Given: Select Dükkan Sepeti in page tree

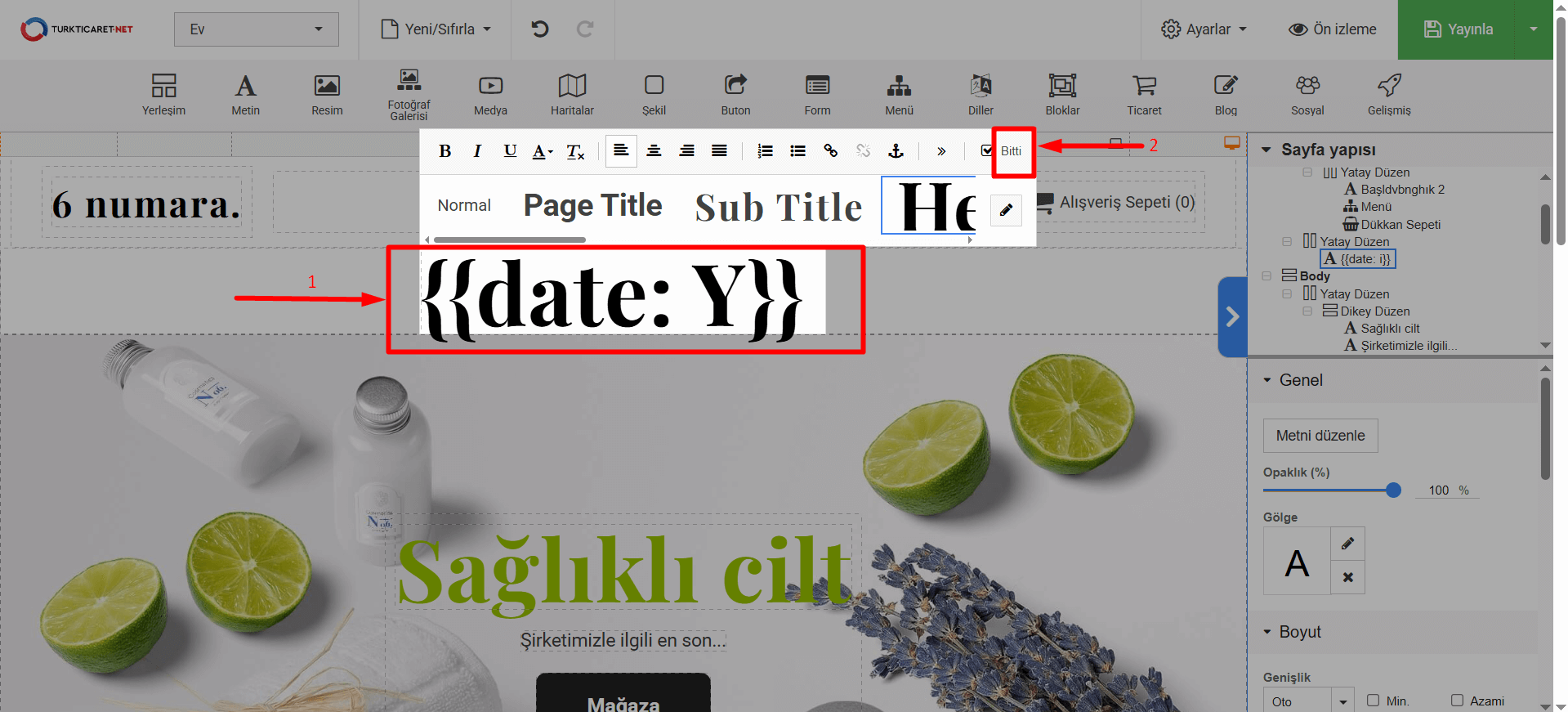Looking at the screenshot, I should point(1392,225).
